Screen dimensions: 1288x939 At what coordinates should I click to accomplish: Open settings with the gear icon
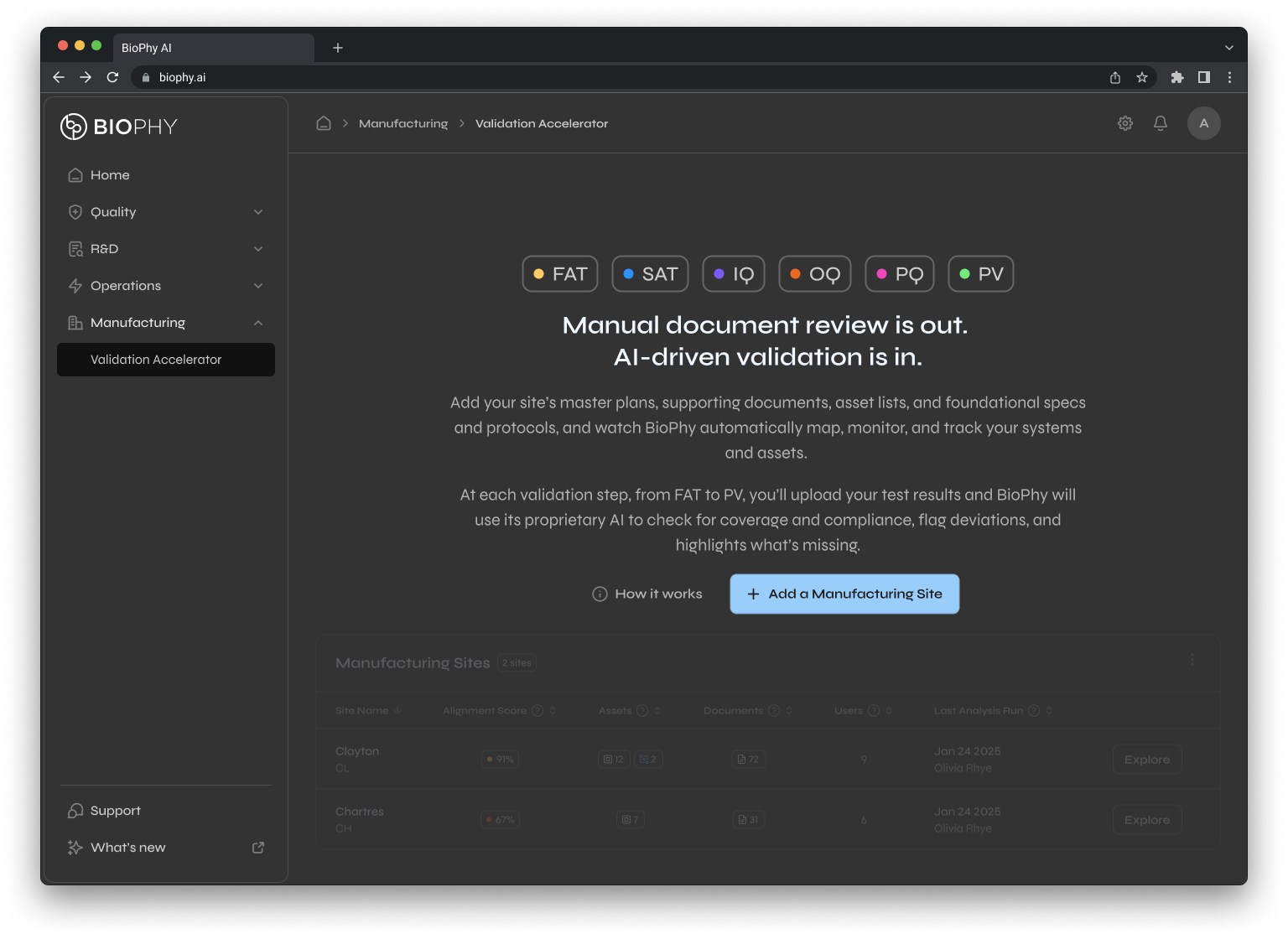[x=1124, y=123]
